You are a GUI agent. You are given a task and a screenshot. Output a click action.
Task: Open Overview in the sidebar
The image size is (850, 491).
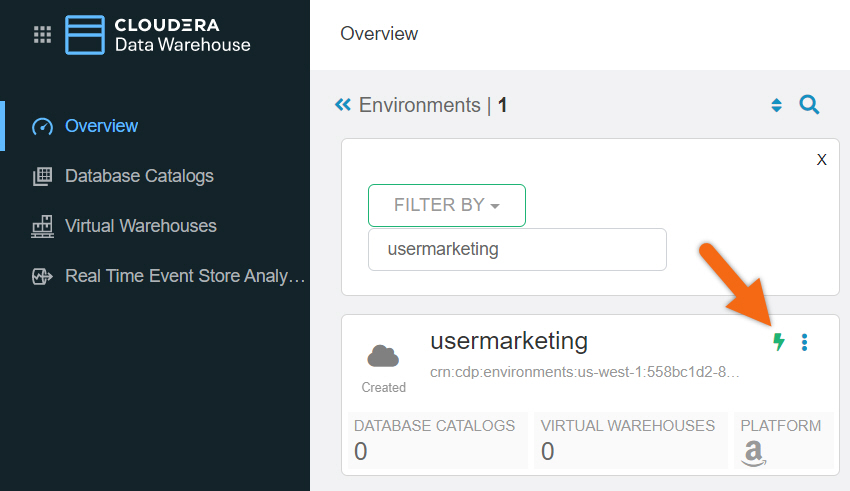click(x=101, y=126)
